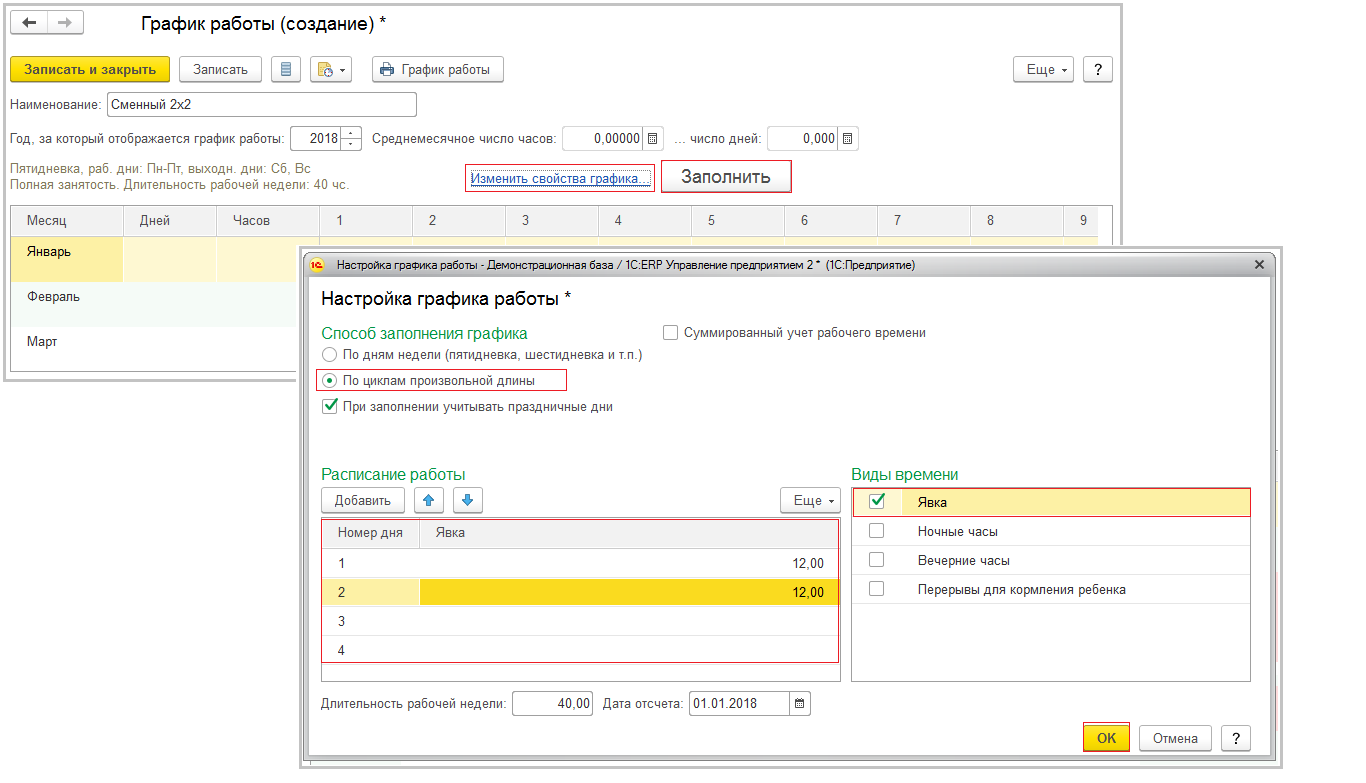The width and height of the screenshot is (1366, 783).
Task: Enable Суммированный учет рабочего времени checkbox
Action: coord(671,333)
